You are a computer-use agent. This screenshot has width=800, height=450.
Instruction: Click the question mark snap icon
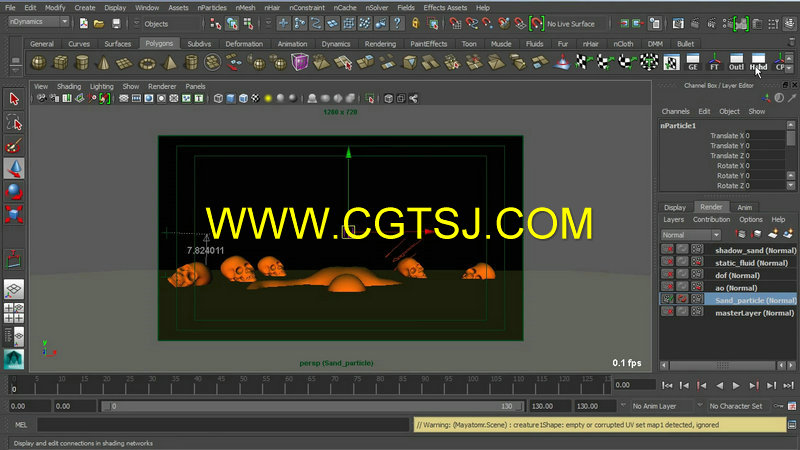coord(397,23)
